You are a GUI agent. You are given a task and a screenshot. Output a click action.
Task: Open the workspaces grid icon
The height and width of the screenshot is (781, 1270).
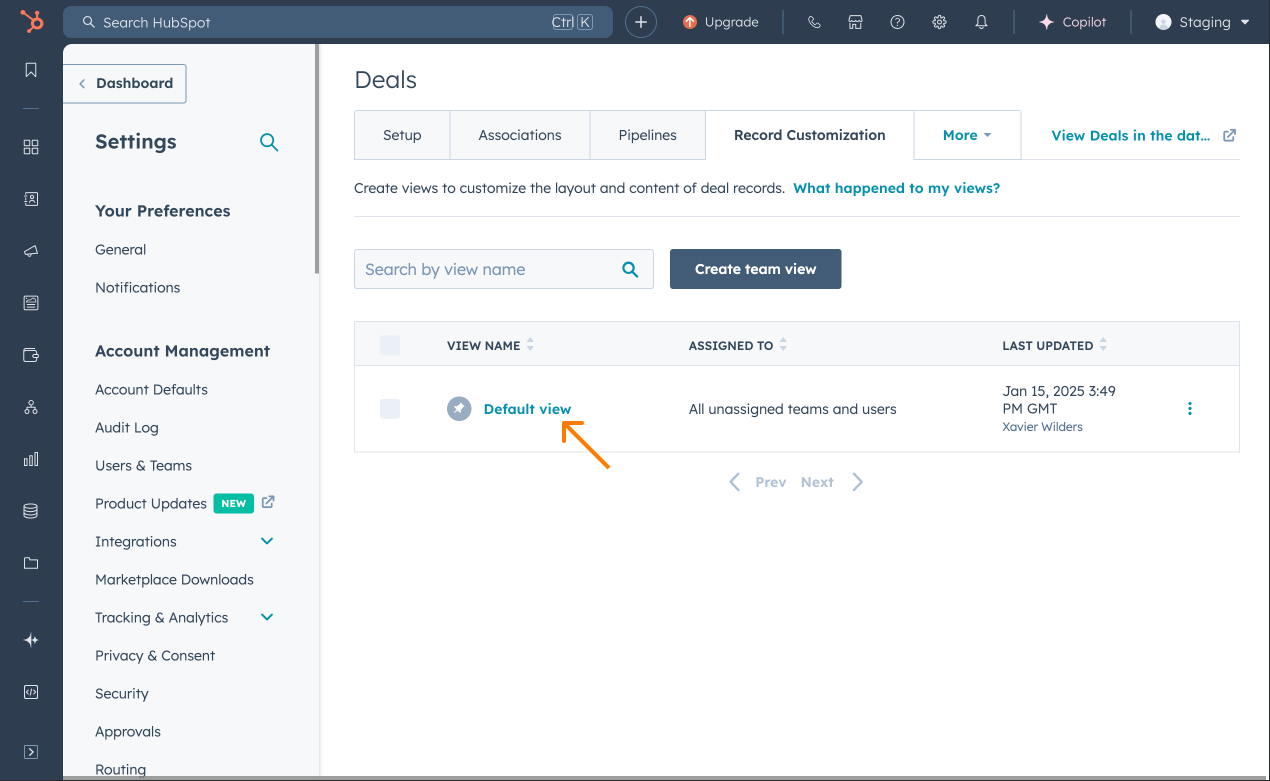31,147
